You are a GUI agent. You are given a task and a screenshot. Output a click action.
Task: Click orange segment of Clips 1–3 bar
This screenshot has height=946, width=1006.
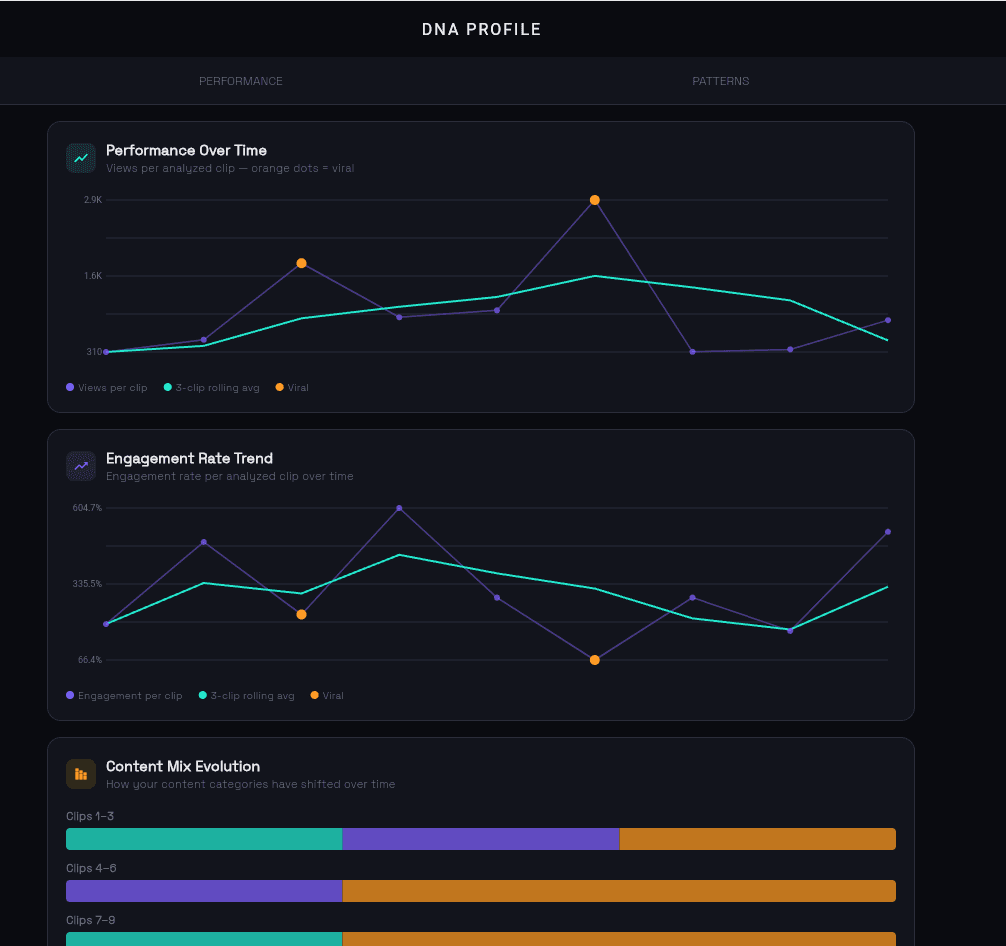pyautogui.click(x=758, y=839)
